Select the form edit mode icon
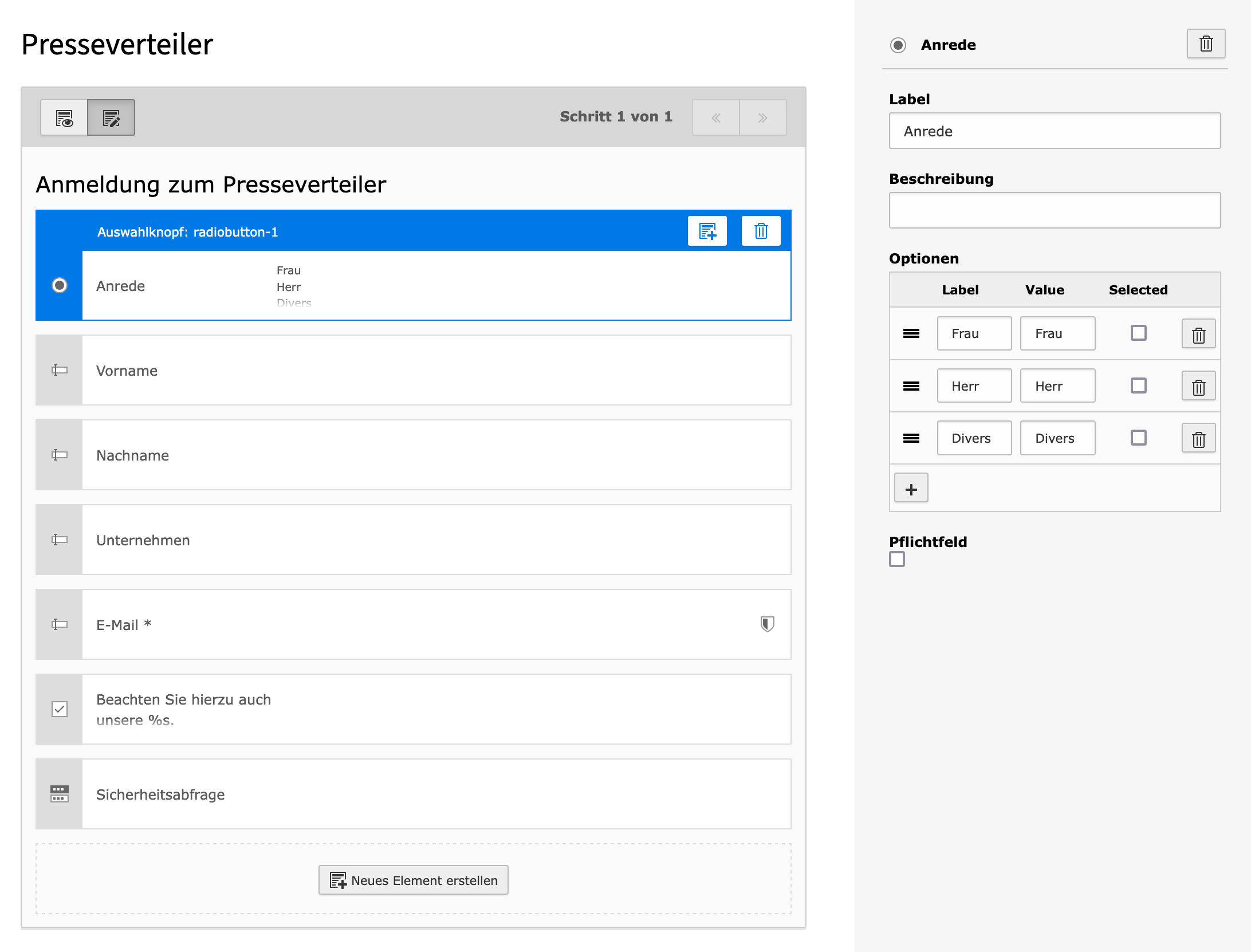Image resolution: width=1251 pixels, height=952 pixels. click(x=111, y=118)
